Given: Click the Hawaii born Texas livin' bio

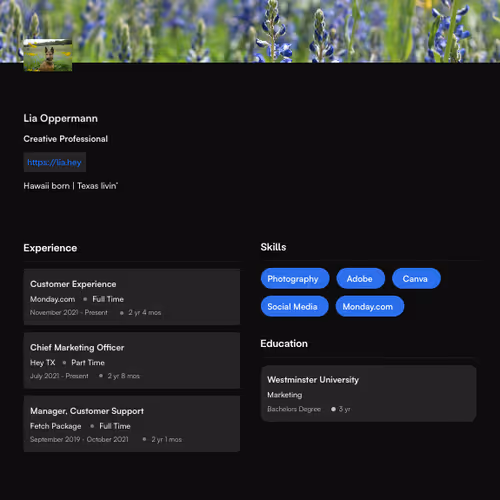Looking at the screenshot, I should click(71, 186).
